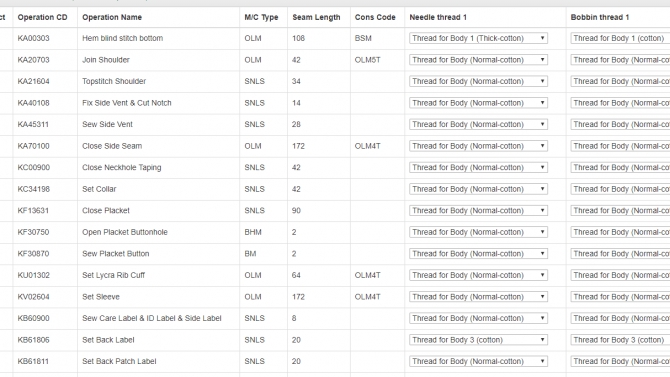
Task: Open Bobbin thread 1 dropdown for Join Shoulder
Action: [620, 60]
